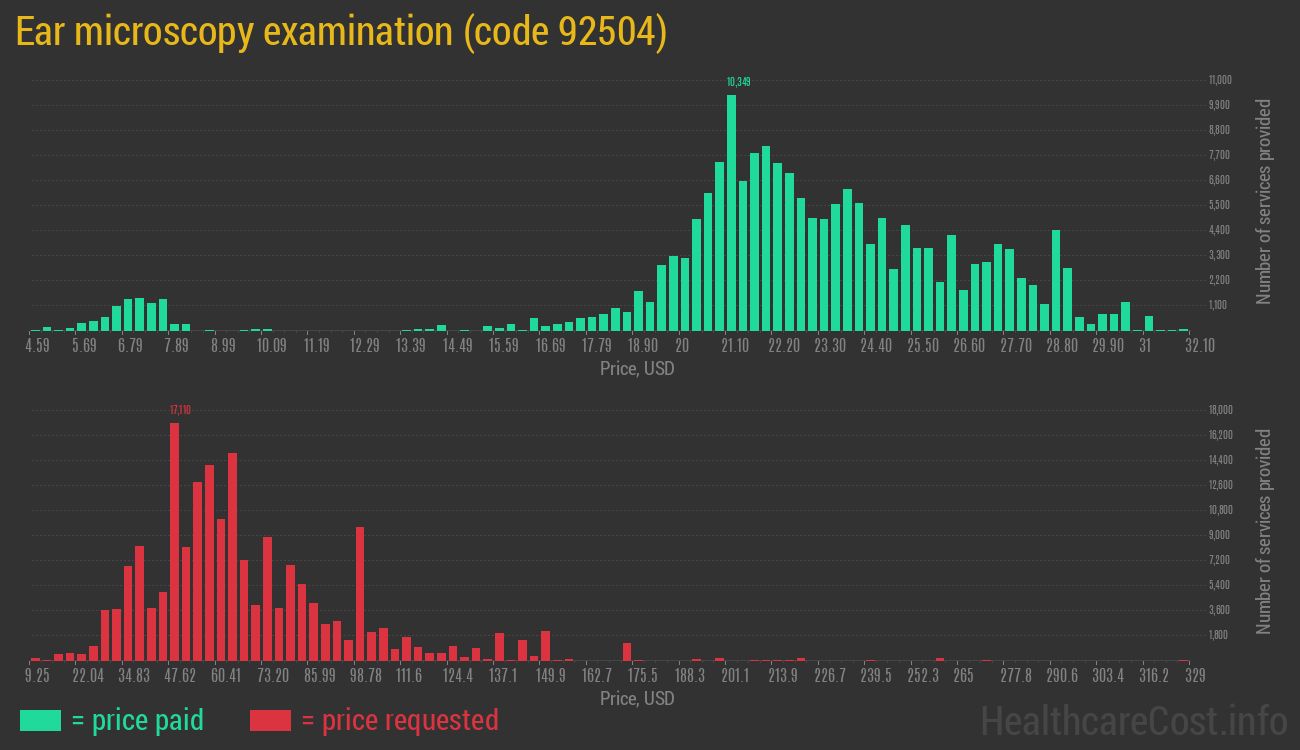
Task: Click the 47.62 x-axis tick label
Action: point(180,675)
